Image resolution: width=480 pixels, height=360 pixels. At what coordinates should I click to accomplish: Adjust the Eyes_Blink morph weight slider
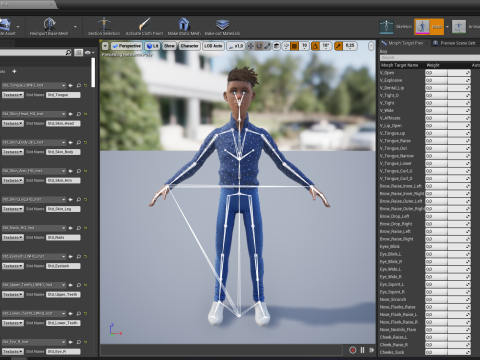[x=448, y=247]
